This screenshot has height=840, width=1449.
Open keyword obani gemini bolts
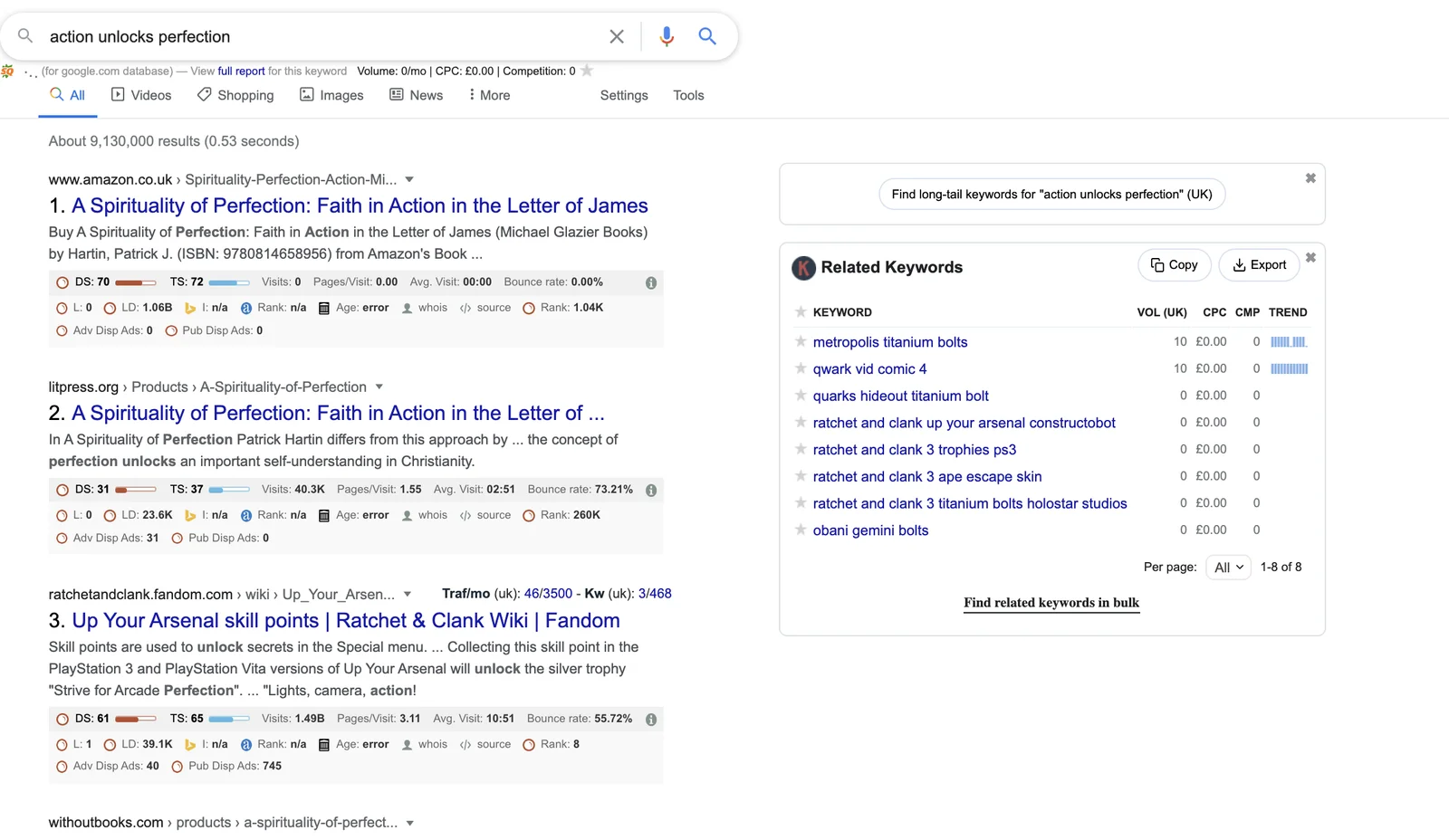(870, 530)
